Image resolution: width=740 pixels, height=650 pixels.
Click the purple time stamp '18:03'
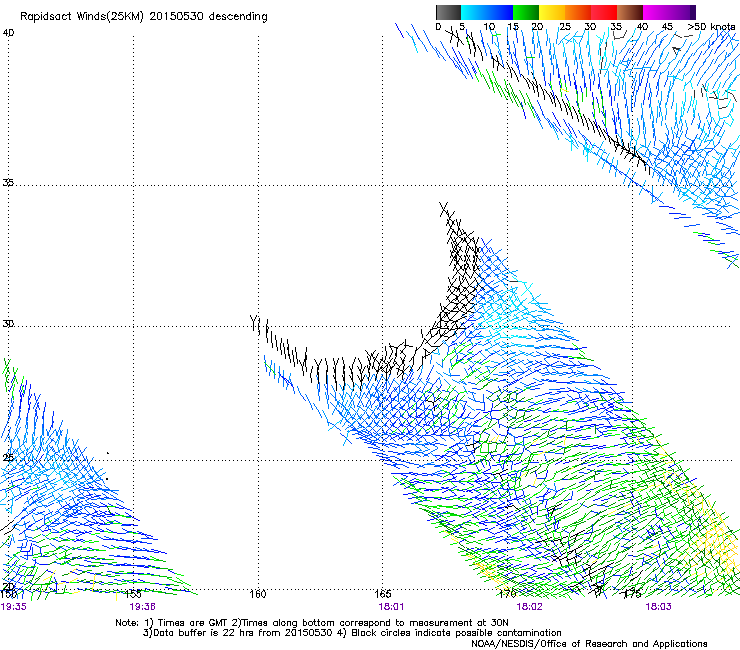(x=658, y=607)
